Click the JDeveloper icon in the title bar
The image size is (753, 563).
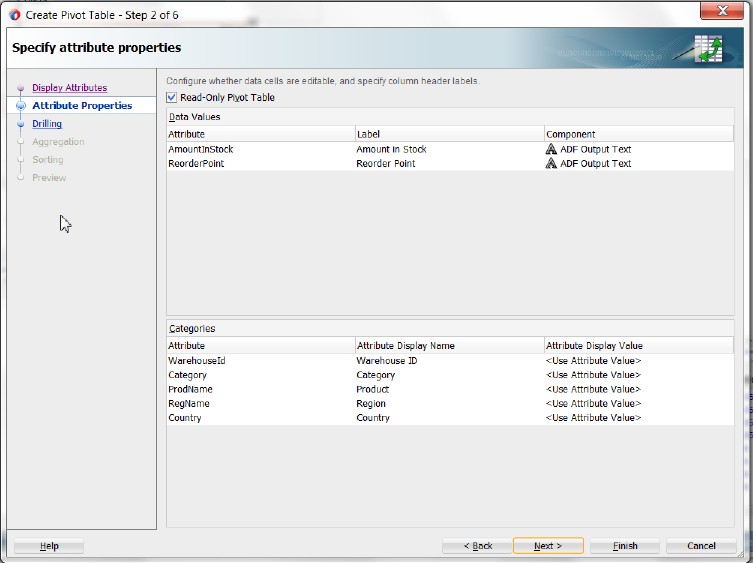coord(15,15)
